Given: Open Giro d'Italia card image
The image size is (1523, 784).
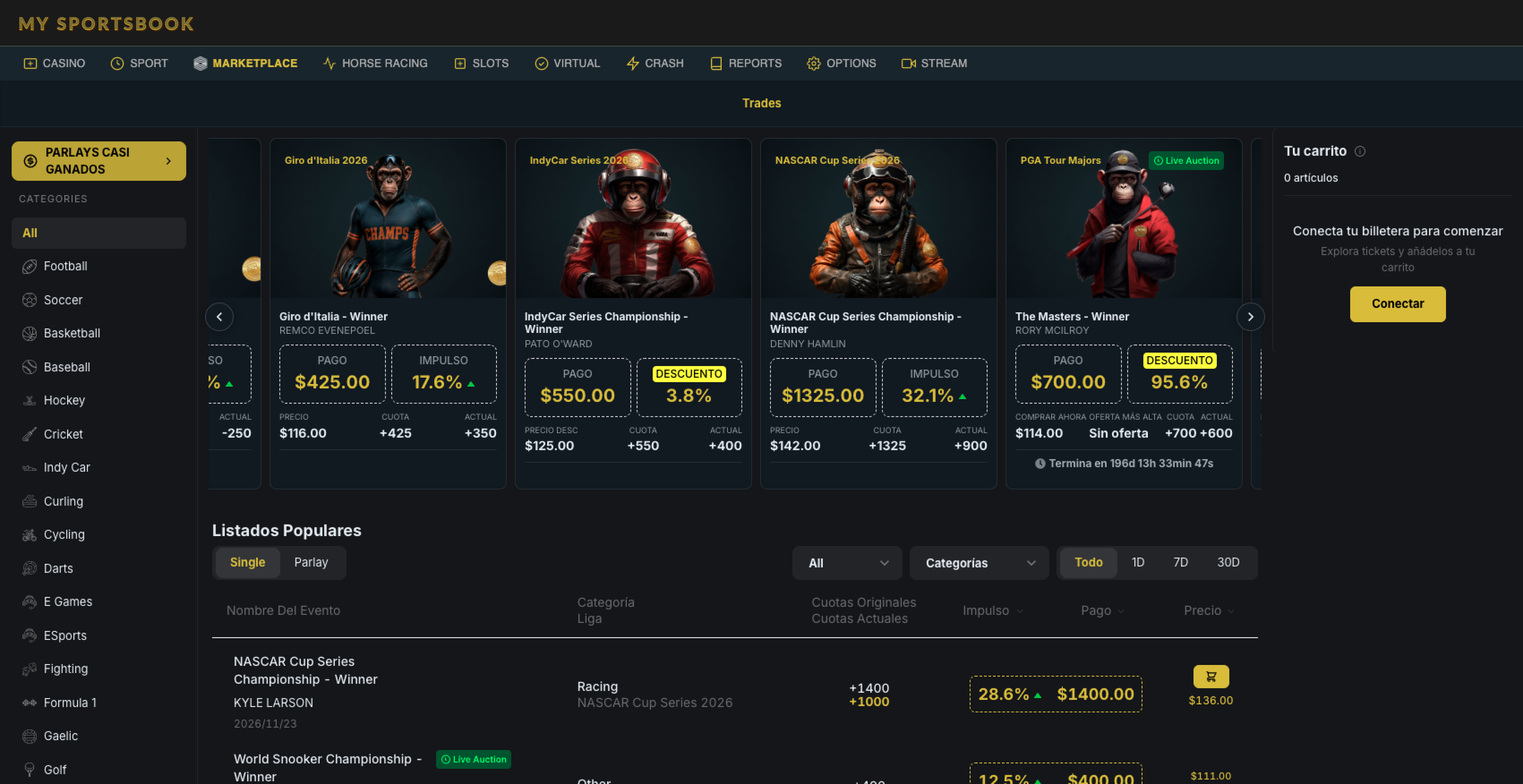Looking at the screenshot, I should point(388,219).
